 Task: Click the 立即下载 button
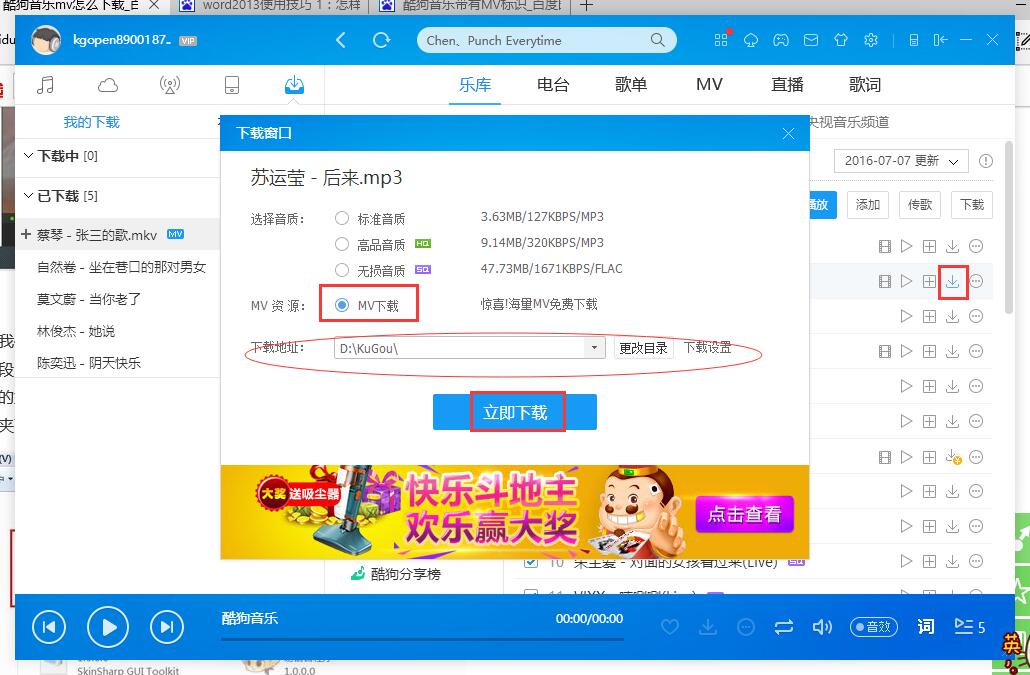515,412
